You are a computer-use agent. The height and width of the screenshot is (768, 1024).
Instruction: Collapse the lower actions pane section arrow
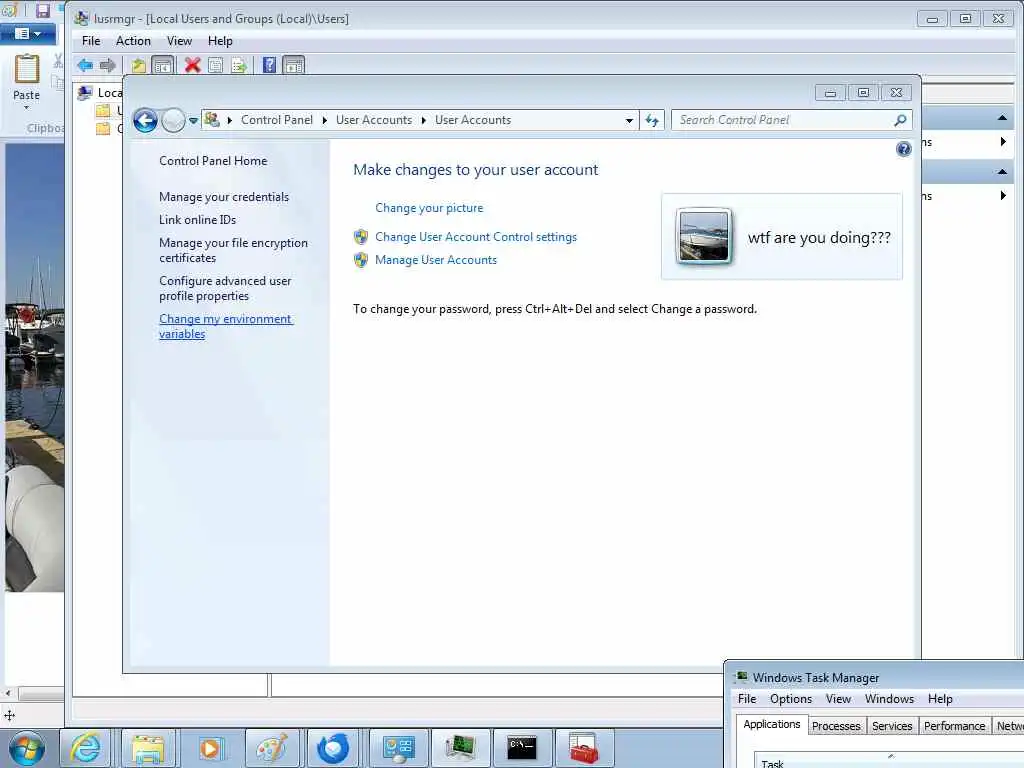click(1002, 172)
